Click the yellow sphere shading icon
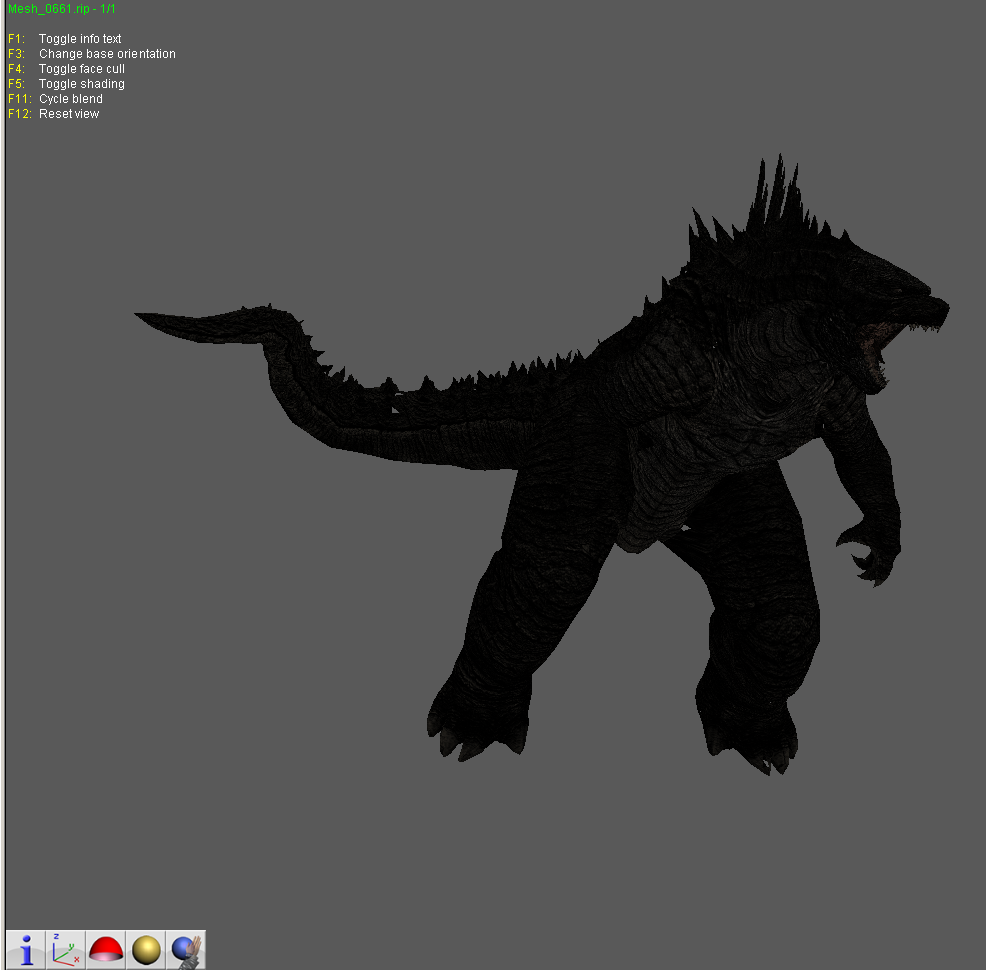This screenshot has height=970, width=986. click(146, 949)
